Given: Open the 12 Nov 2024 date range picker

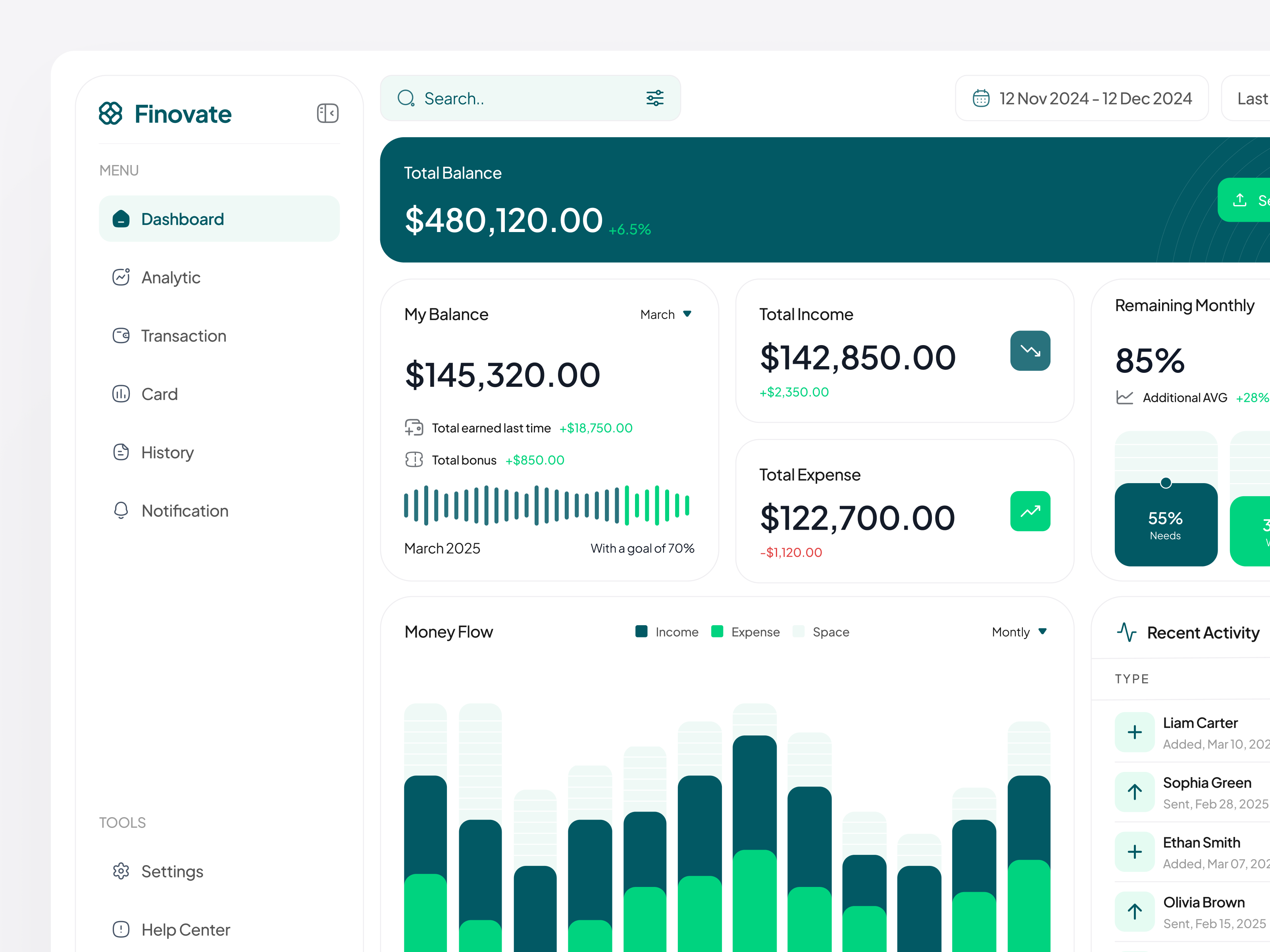Looking at the screenshot, I should click(x=1081, y=98).
